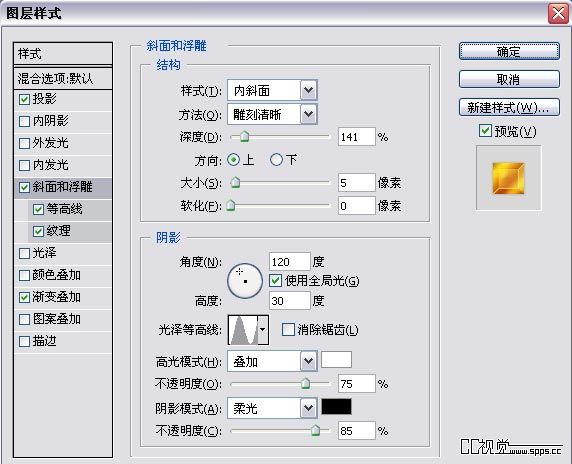
Task: Toggle the 等高线 checkbox
Action: (38, 209)
